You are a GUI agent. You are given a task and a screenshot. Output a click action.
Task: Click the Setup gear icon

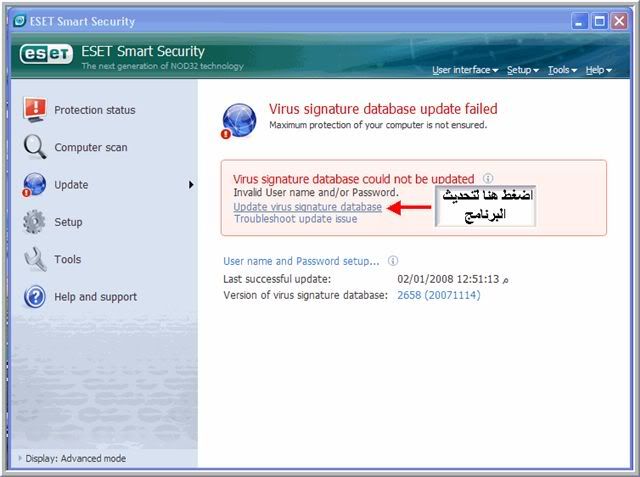34,222
